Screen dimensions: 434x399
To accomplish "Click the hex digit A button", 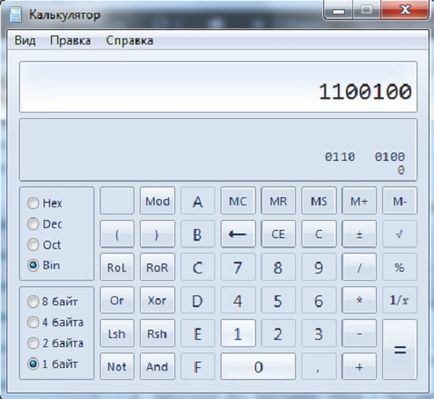I will pos(198,201).
